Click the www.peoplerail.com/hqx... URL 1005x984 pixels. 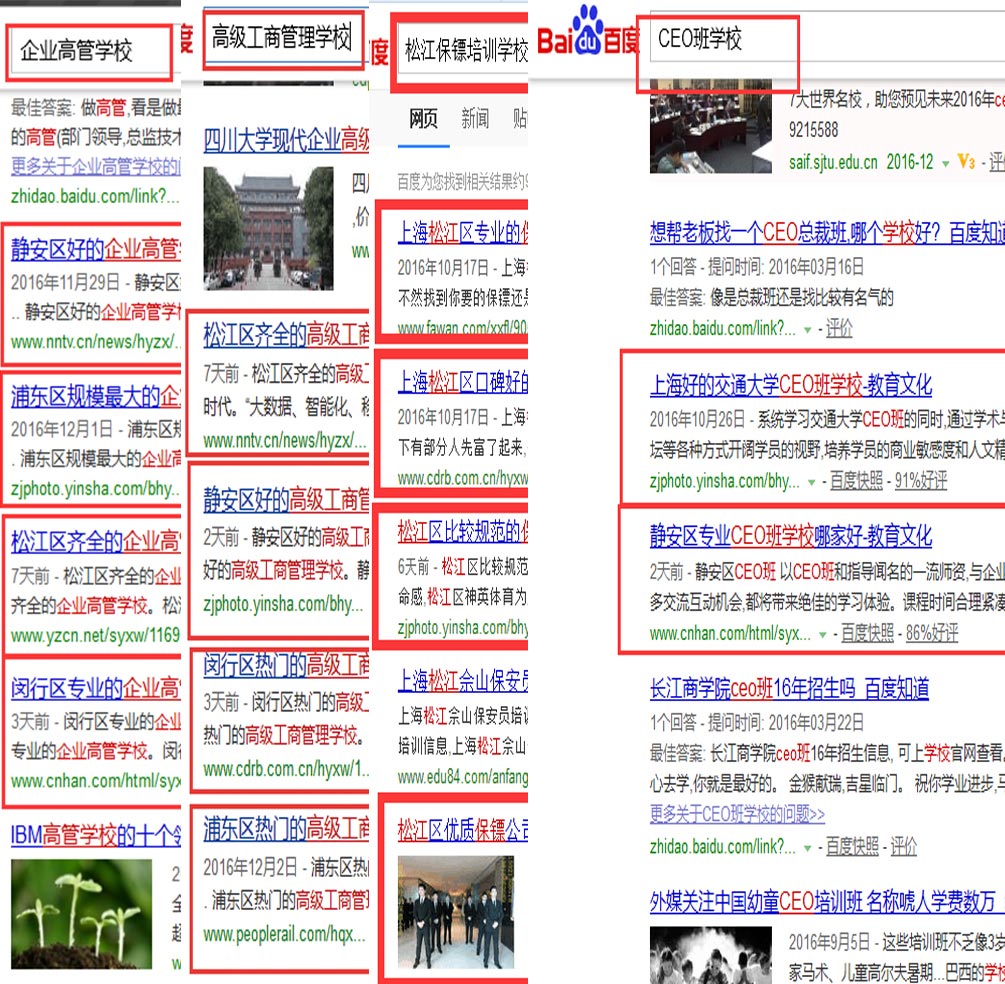tap(284, 935)
